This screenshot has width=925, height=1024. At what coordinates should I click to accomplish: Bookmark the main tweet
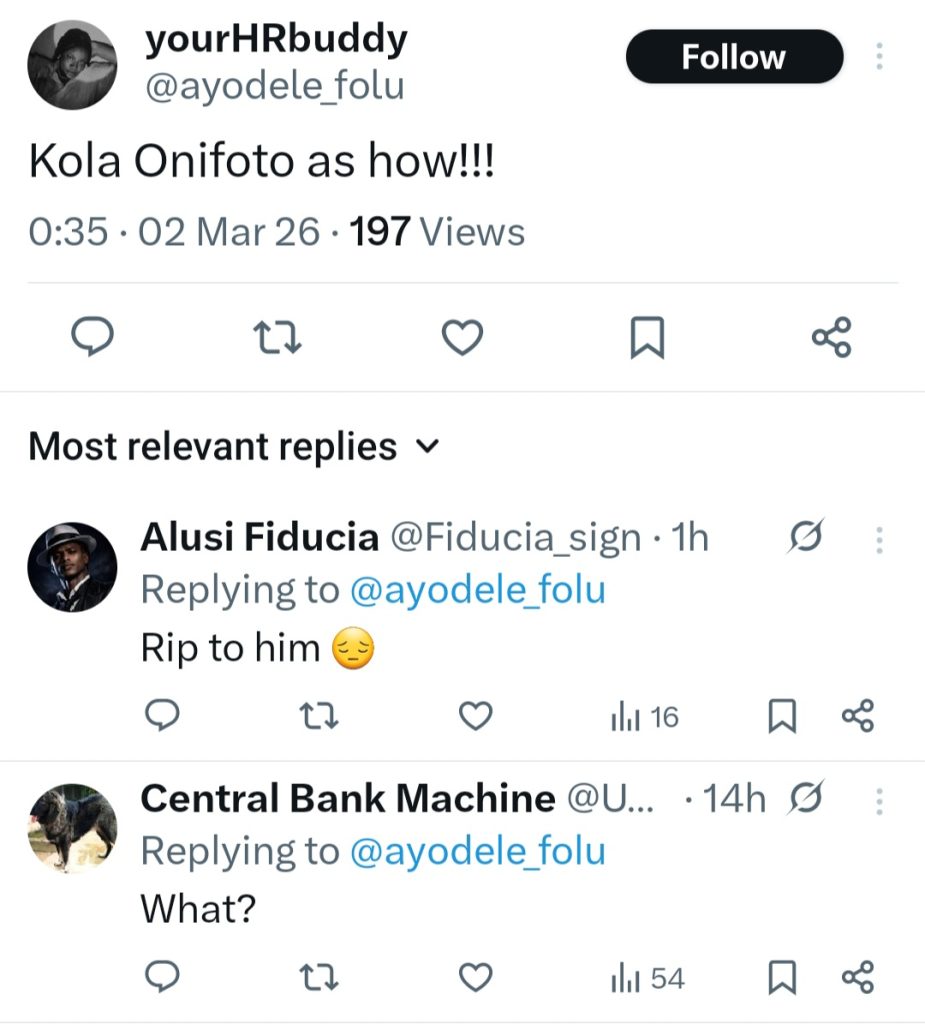[646, 338]
